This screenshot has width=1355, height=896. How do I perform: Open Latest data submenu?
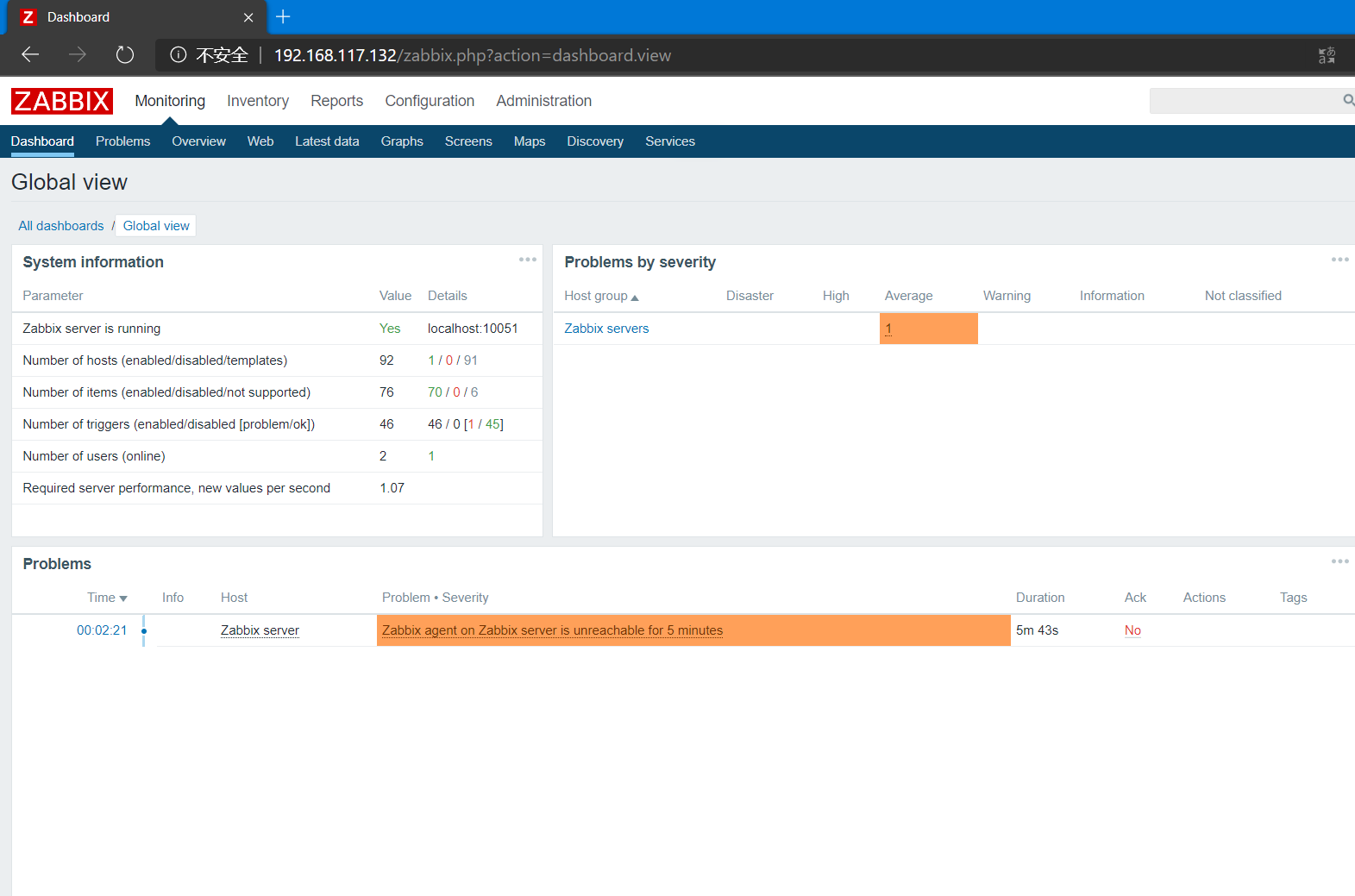coord(327,141)
